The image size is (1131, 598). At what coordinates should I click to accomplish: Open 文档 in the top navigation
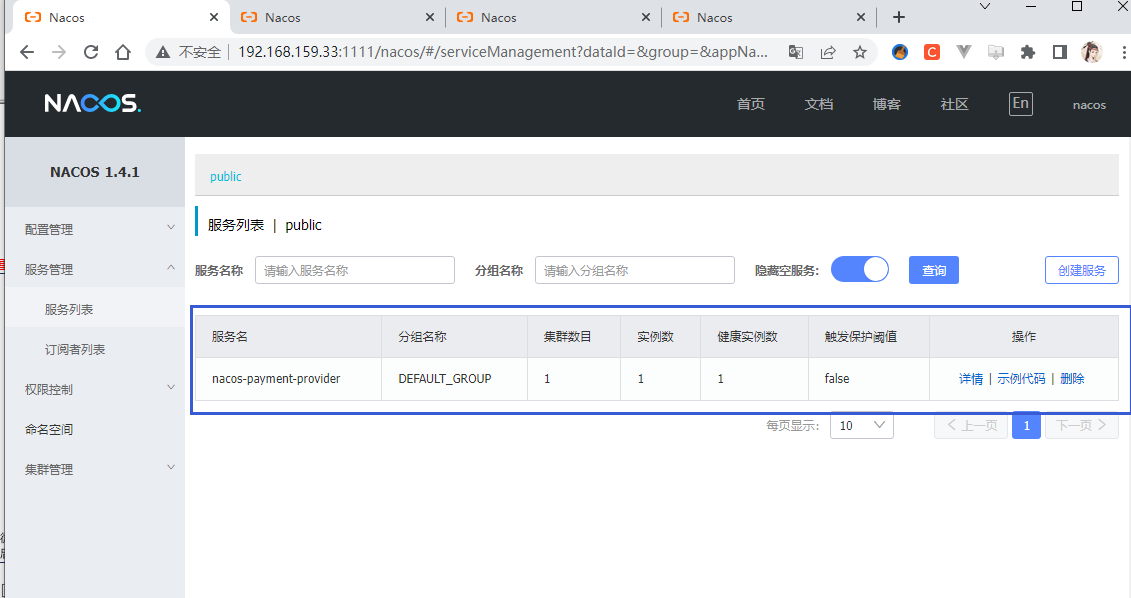click(x=819, y=105)
